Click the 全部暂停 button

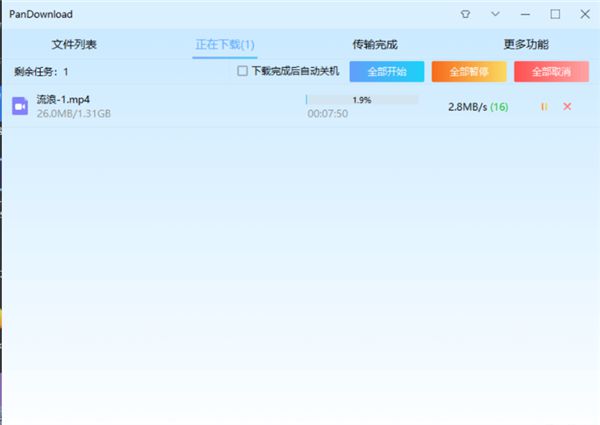click(x=469, y=72)
